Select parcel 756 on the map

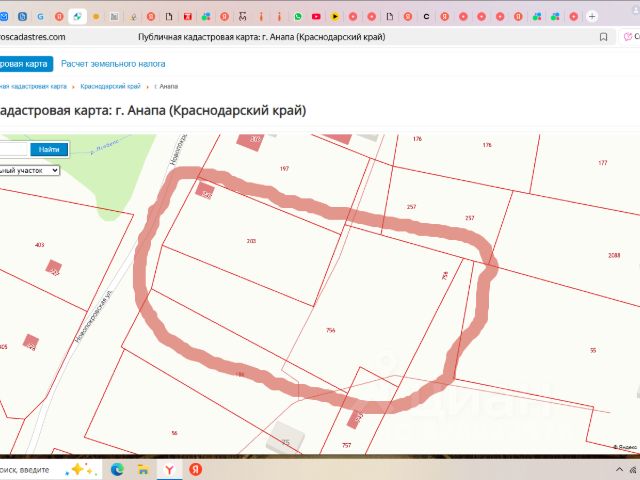tap(331, 330)
